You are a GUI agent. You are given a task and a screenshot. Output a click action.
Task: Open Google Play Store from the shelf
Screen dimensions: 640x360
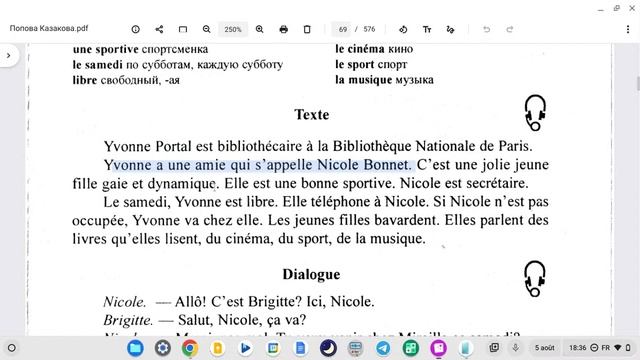(245, 348)
